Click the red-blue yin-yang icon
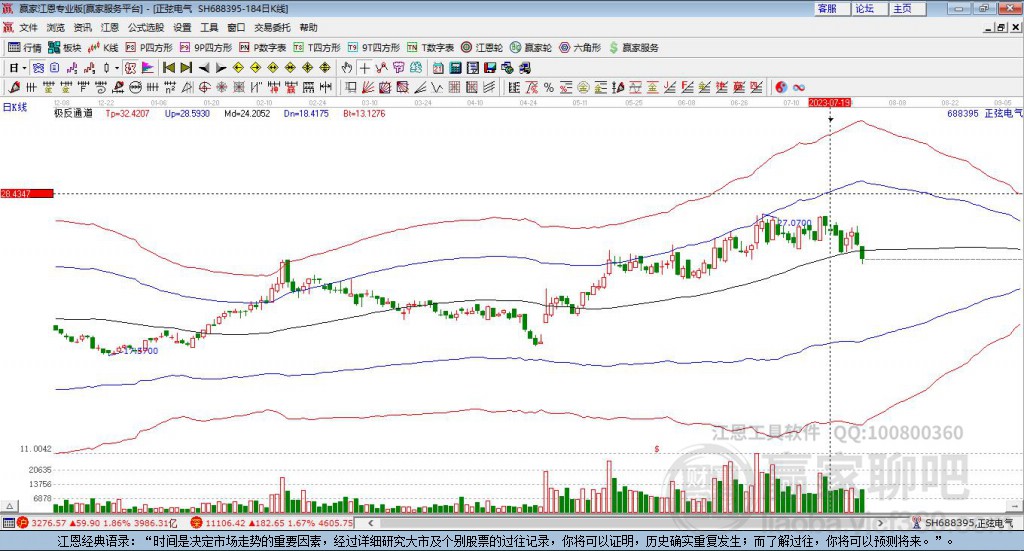 point(781,87)
